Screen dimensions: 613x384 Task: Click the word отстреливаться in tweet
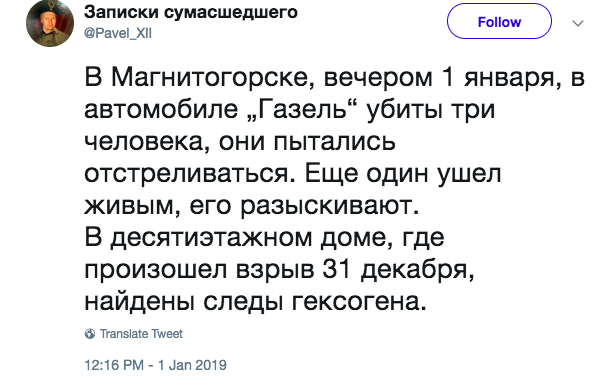click(x=190, y=174)
